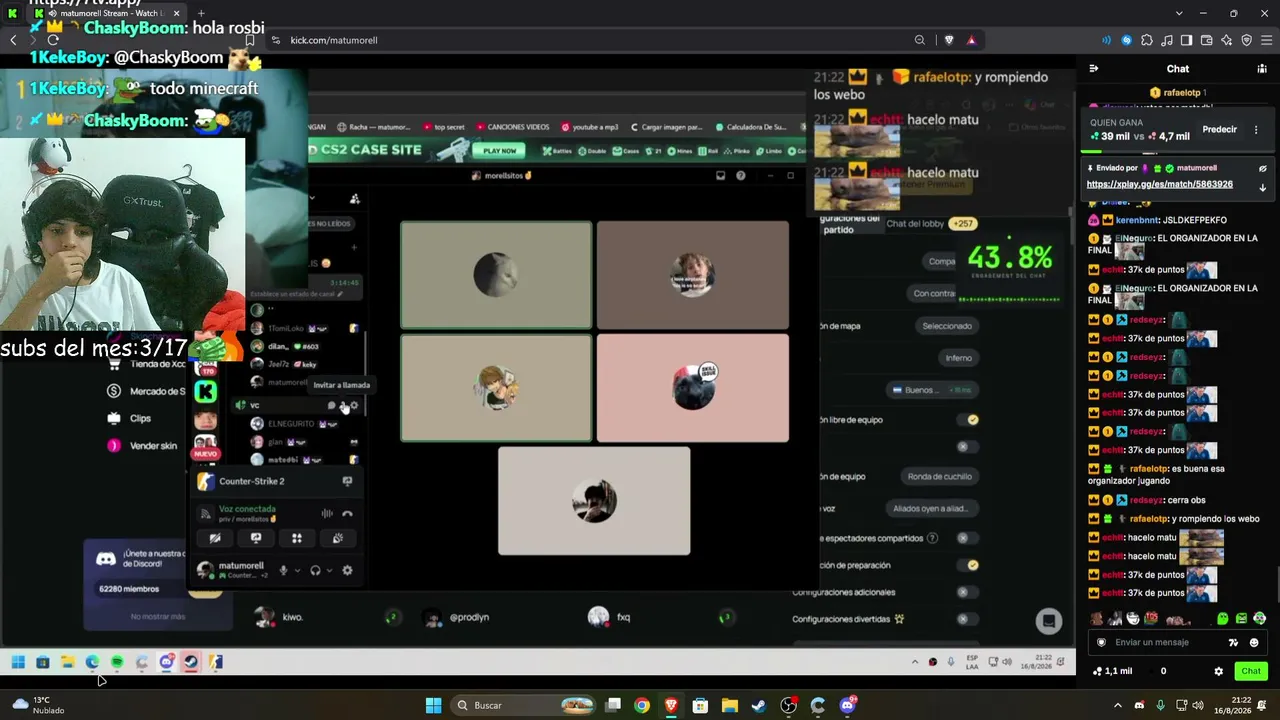Click the green Chat button
The width and height of the screenshot is (1280, 720).
(1251, 671)
